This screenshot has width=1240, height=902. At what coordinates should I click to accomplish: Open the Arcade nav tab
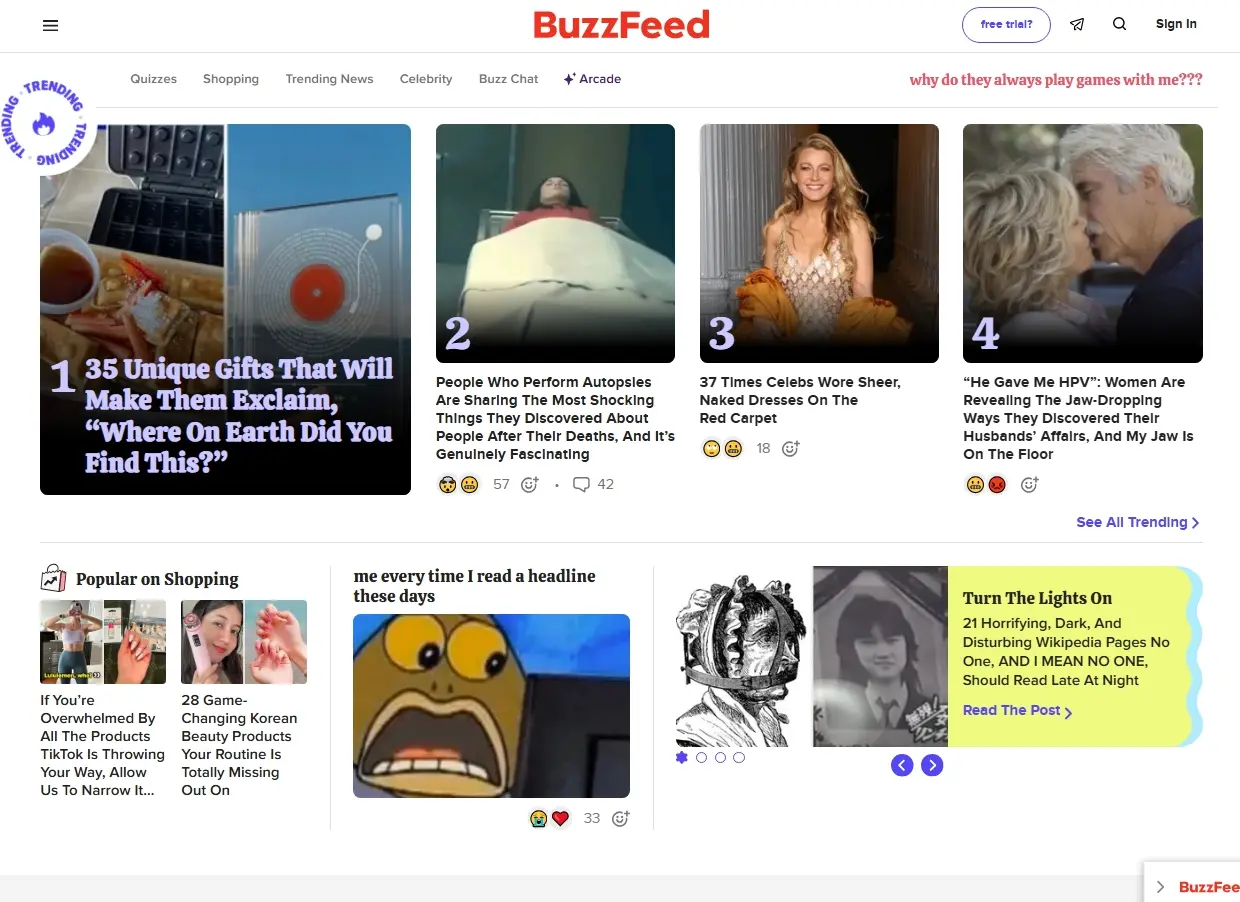pyautogui.click(x=592, y=79)
